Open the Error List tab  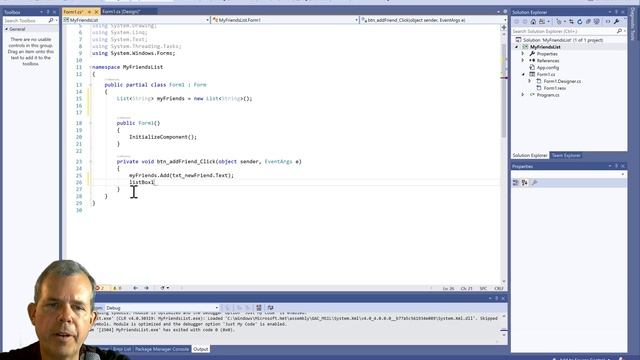point(122,349)
